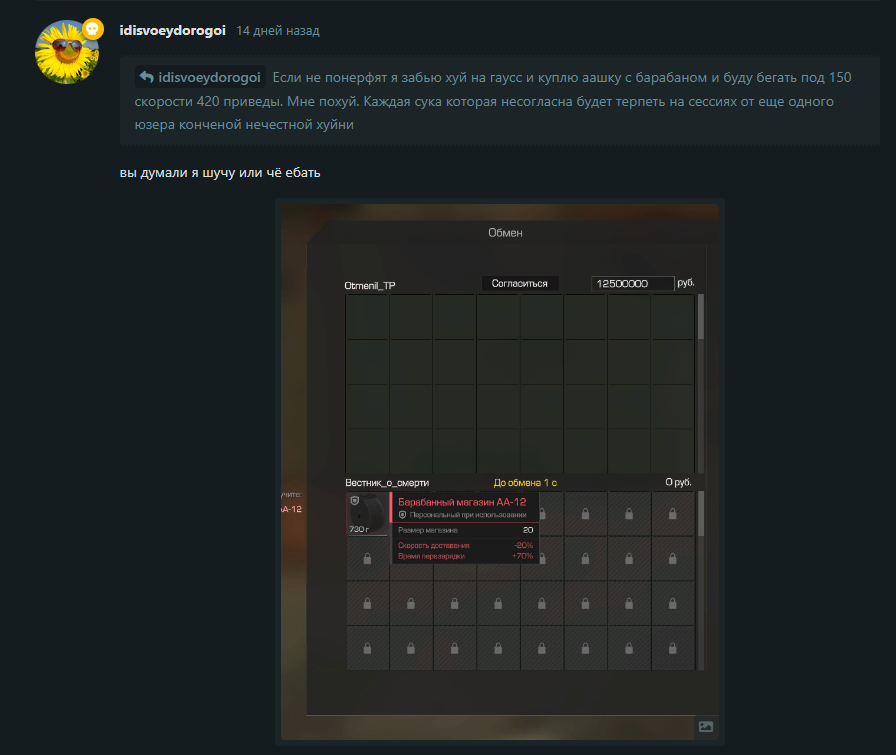This screenshot has width=896, height=755.
Task: Open the embedded trade screenshot thumbnail
Action: tap(500, 472)
